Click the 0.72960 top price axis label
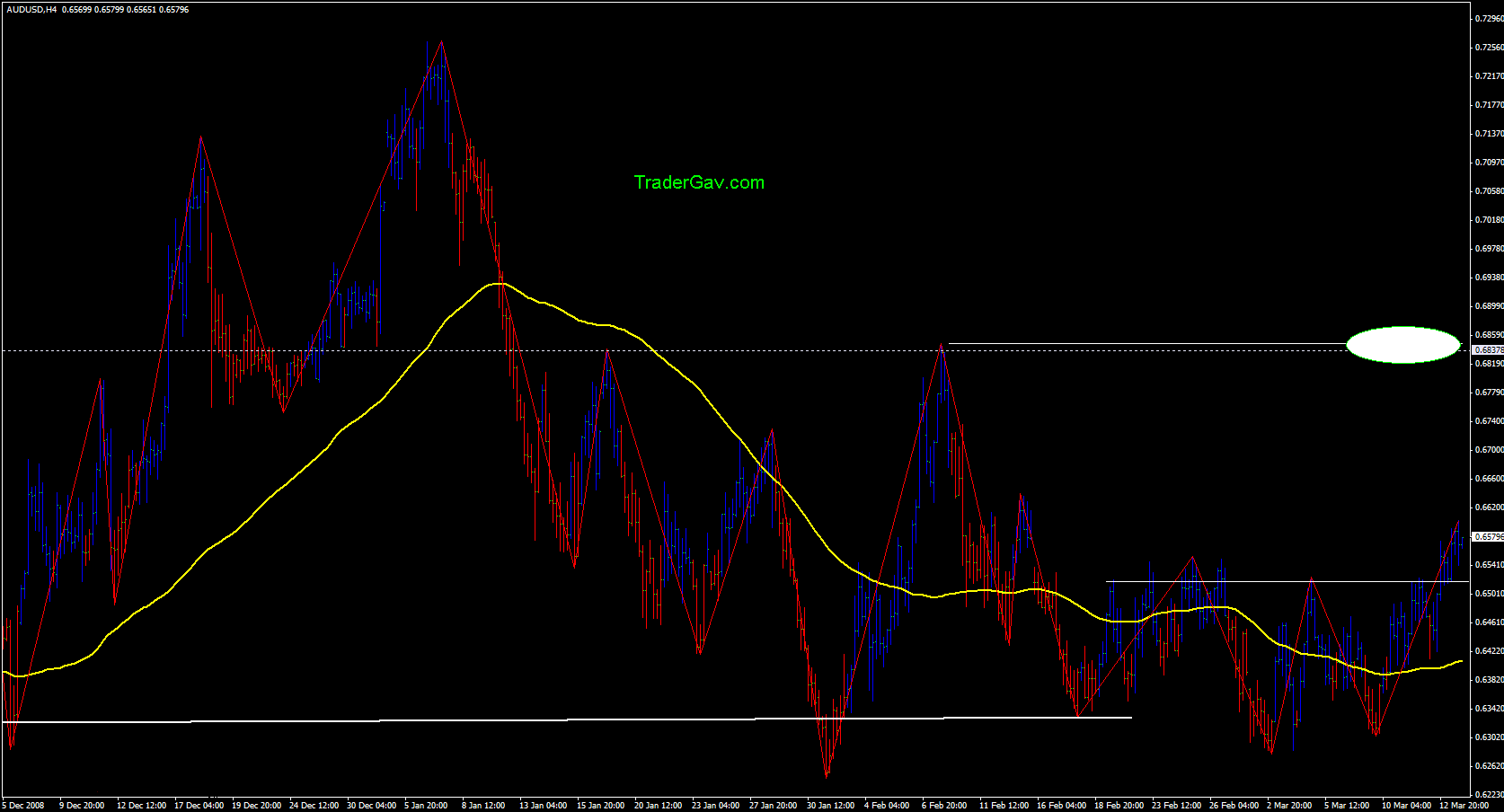1504x812 pixels. 1489,18
